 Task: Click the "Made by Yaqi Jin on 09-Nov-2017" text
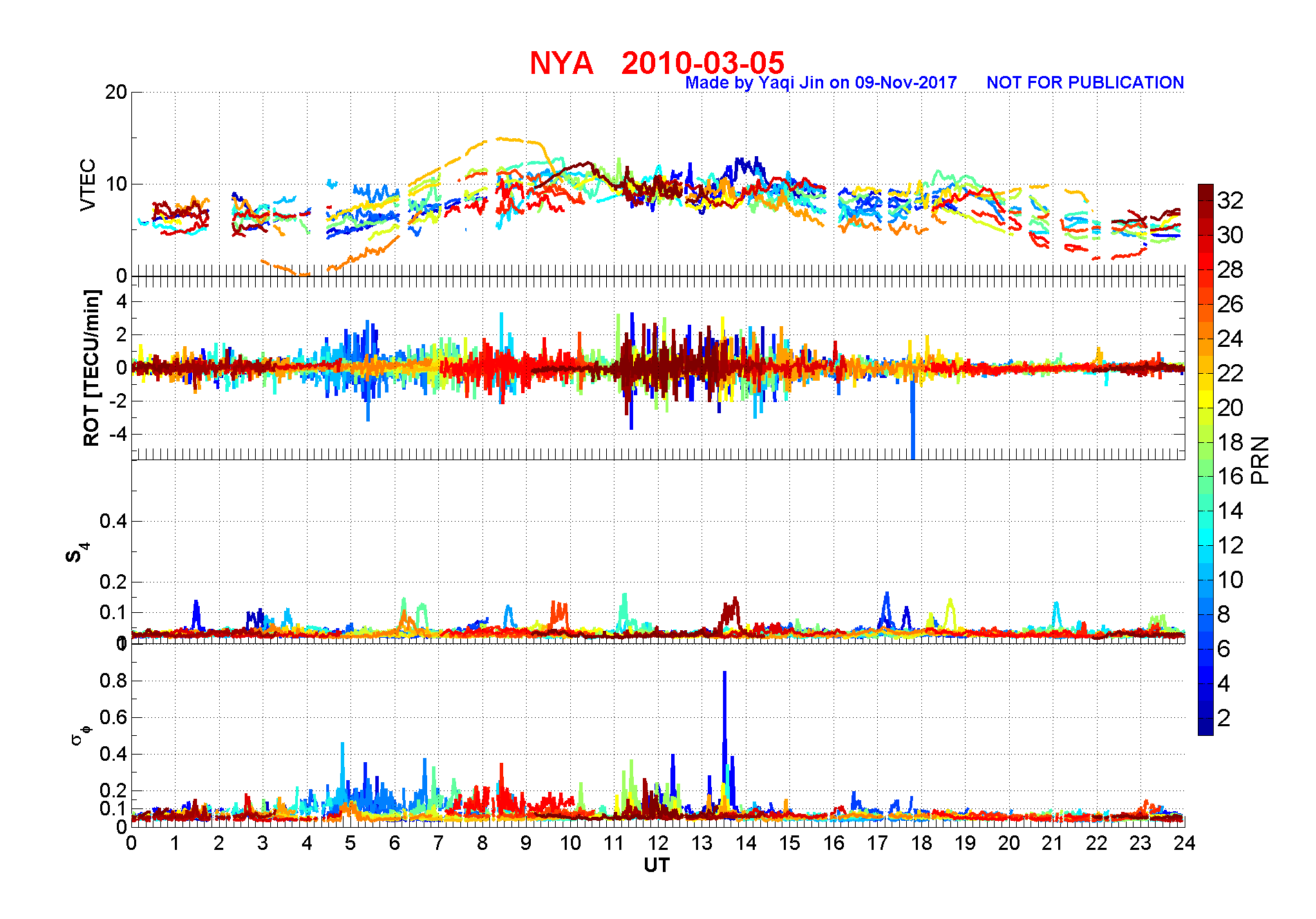coord(821,83)
